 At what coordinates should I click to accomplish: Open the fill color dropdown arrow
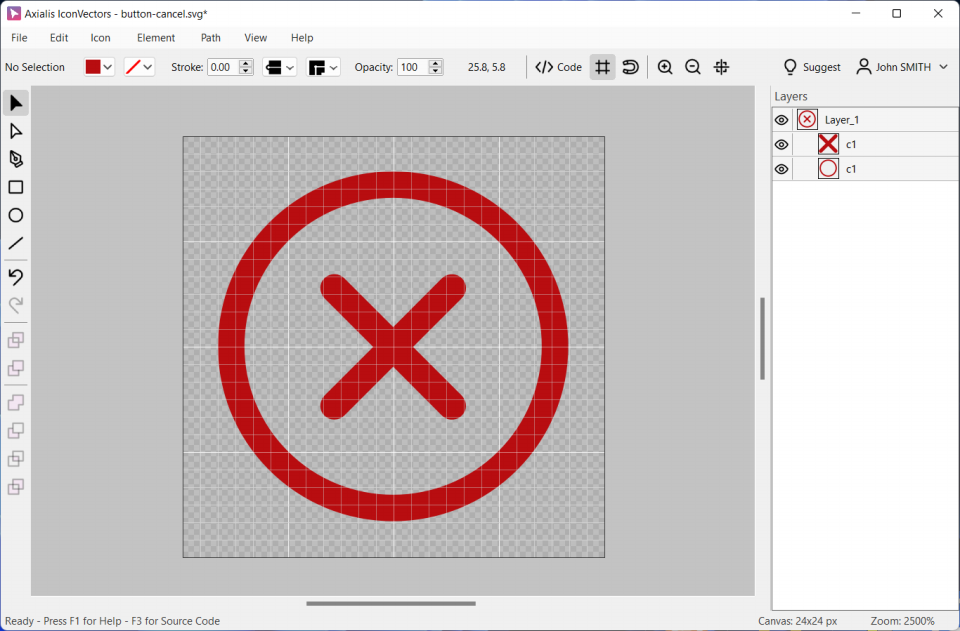tap(108, 67)
